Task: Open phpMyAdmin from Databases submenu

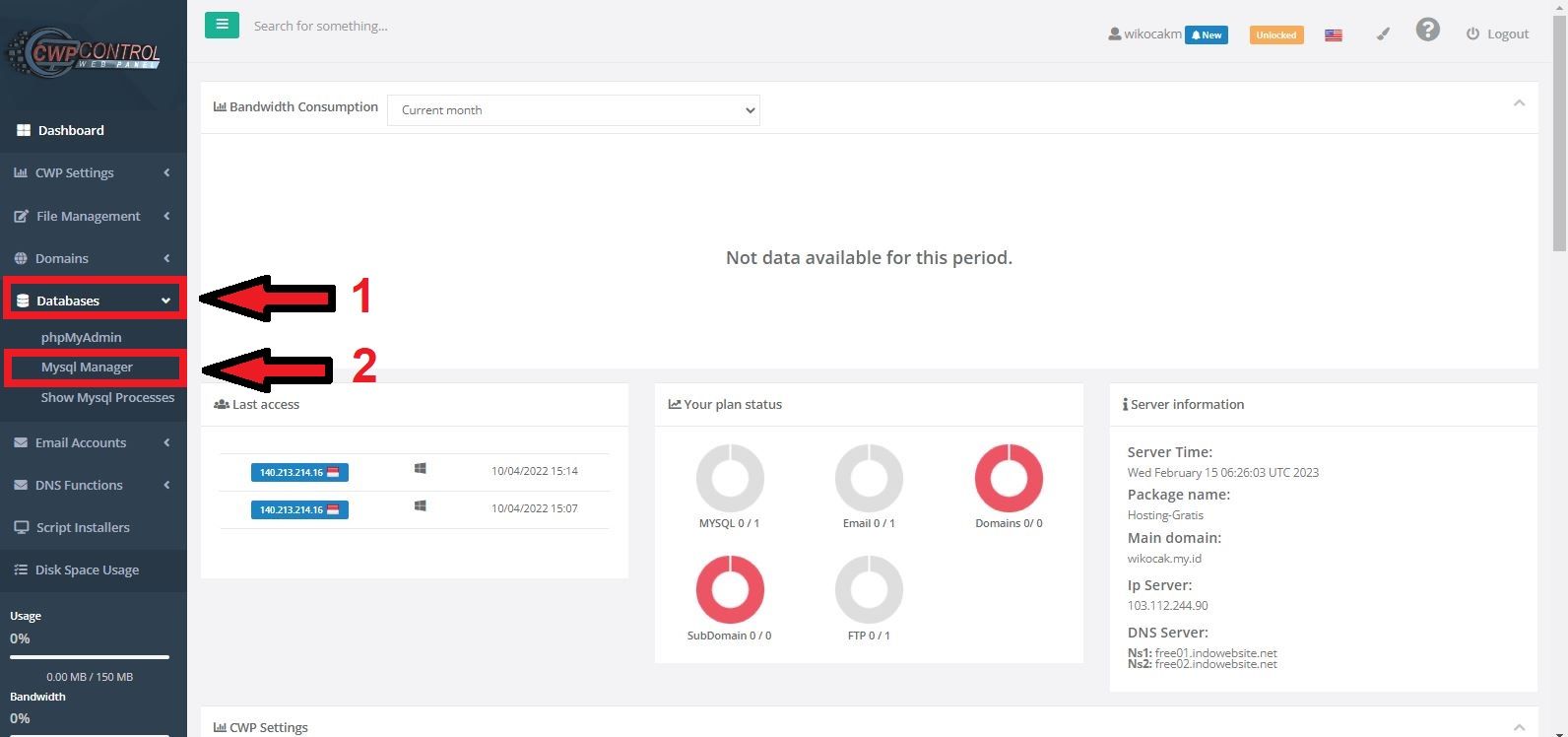Action: [x=81, y=337]
